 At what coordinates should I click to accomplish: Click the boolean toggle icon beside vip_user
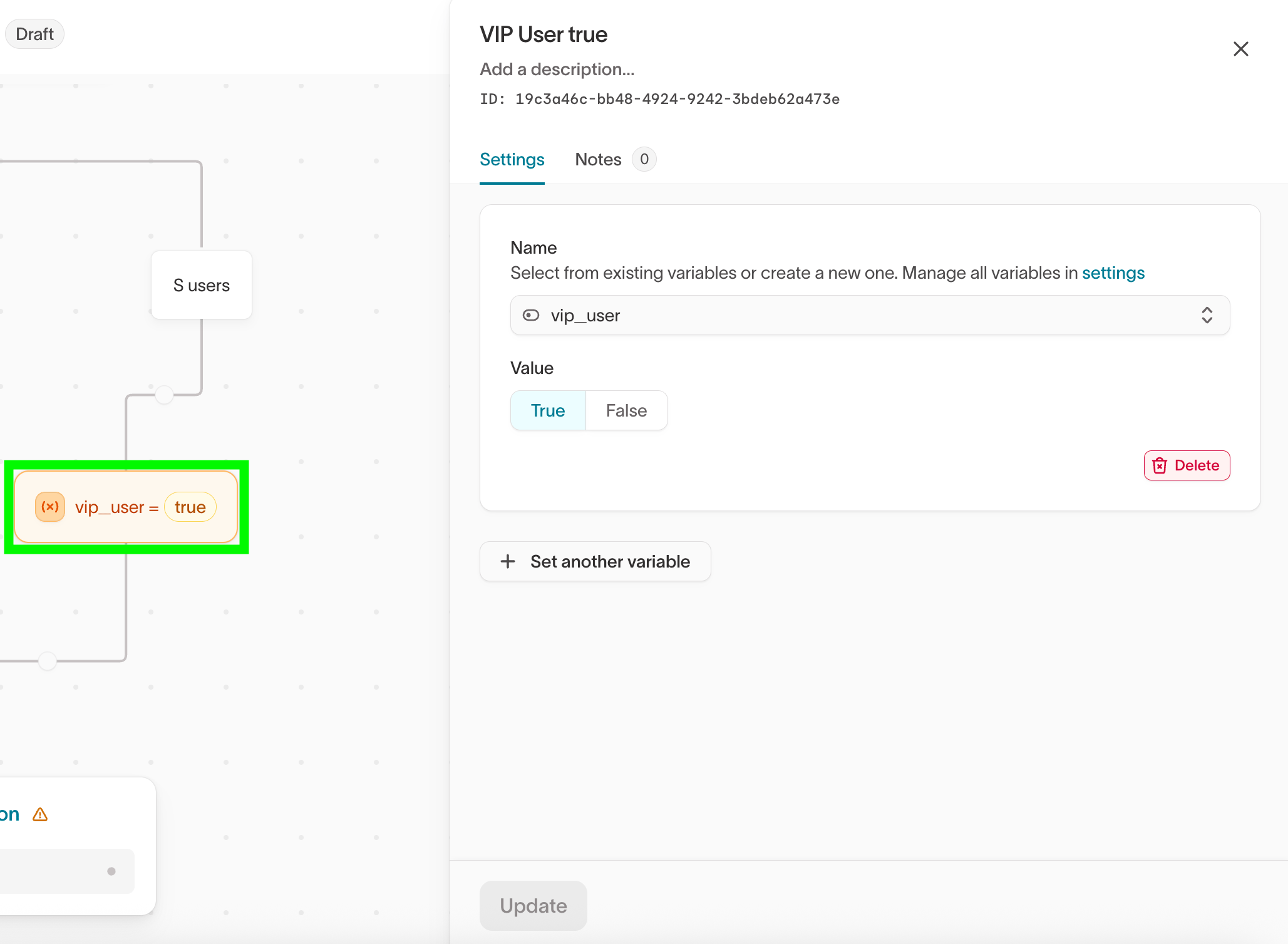(x=531, y=315)
